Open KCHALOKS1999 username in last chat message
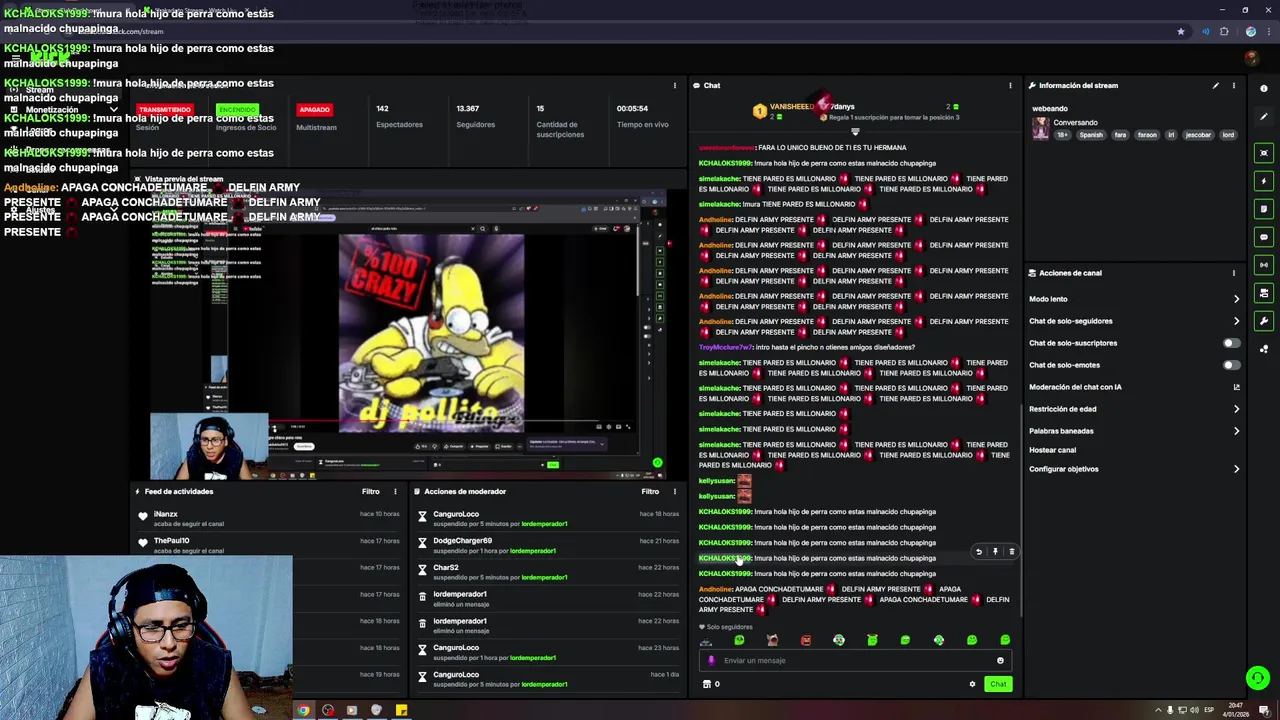1280x720 pixels. click(x=725, y=574)
